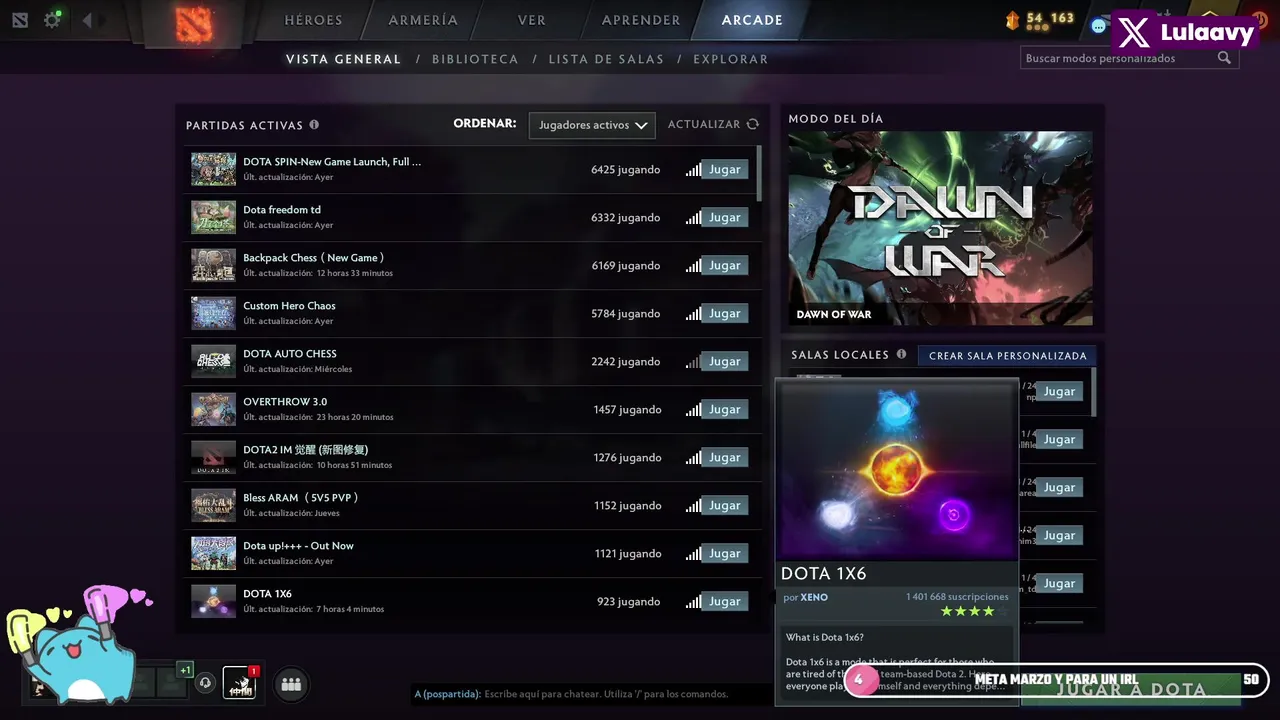Screen dimensions: 1280x720
Task: Open info icon next to Salas Locales
Action: [x=901, y=354]
